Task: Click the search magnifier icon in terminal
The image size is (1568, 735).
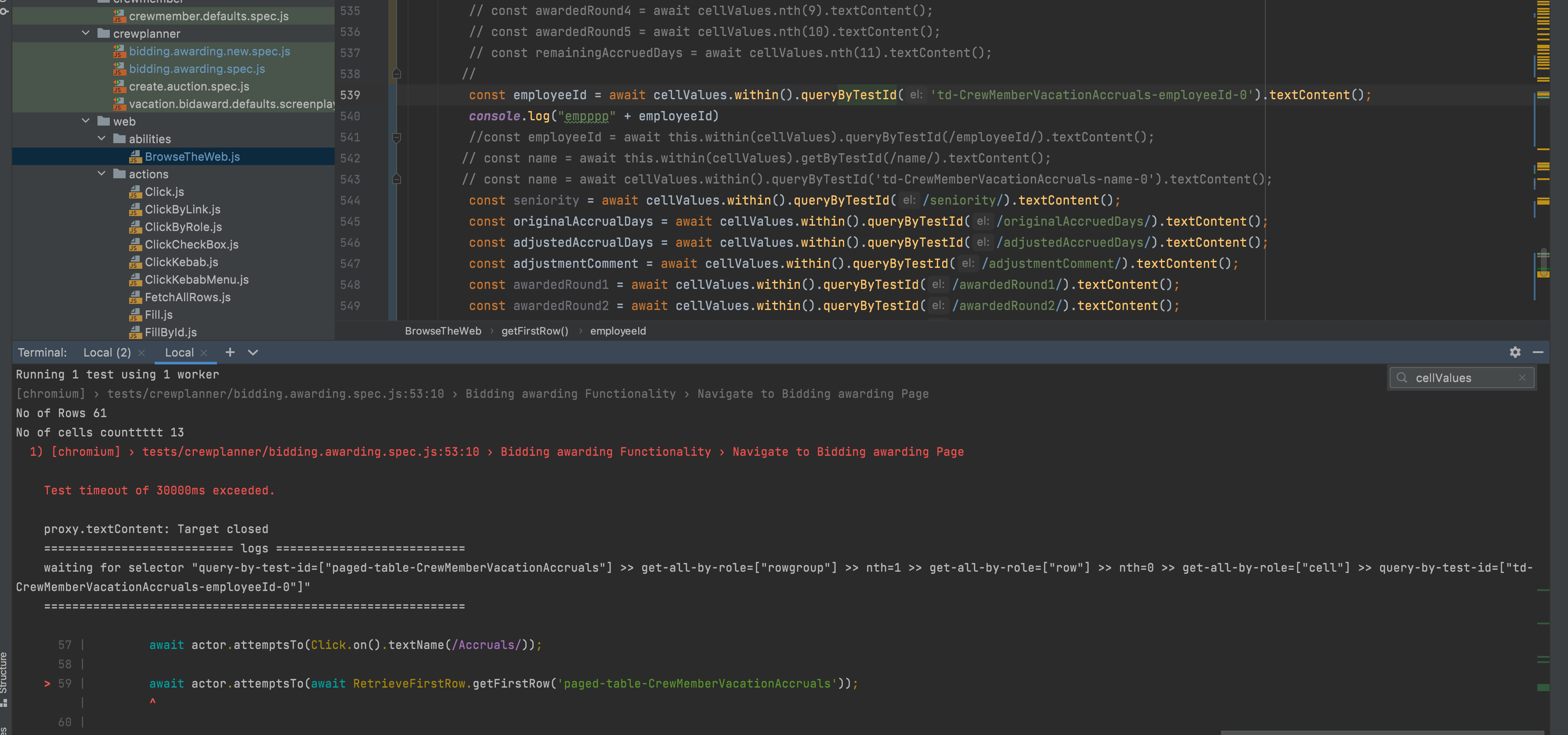Action: click(x=1402, y=378)
